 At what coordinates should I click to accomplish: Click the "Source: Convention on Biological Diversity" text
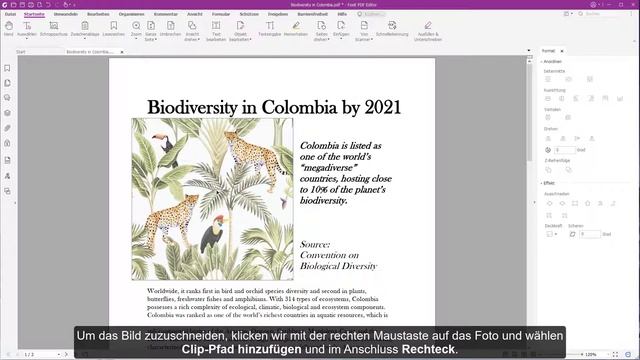click(x=338, y=255)
